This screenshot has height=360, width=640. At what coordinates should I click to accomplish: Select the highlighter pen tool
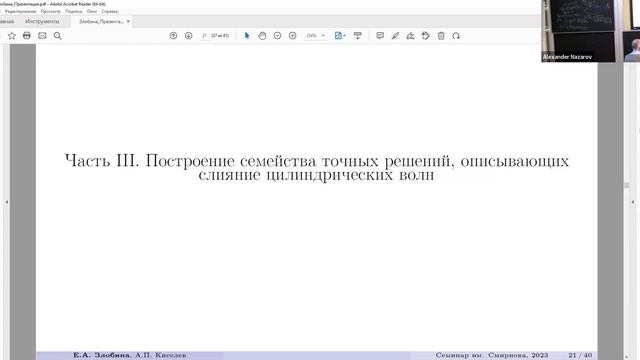(x=395, y=36)
